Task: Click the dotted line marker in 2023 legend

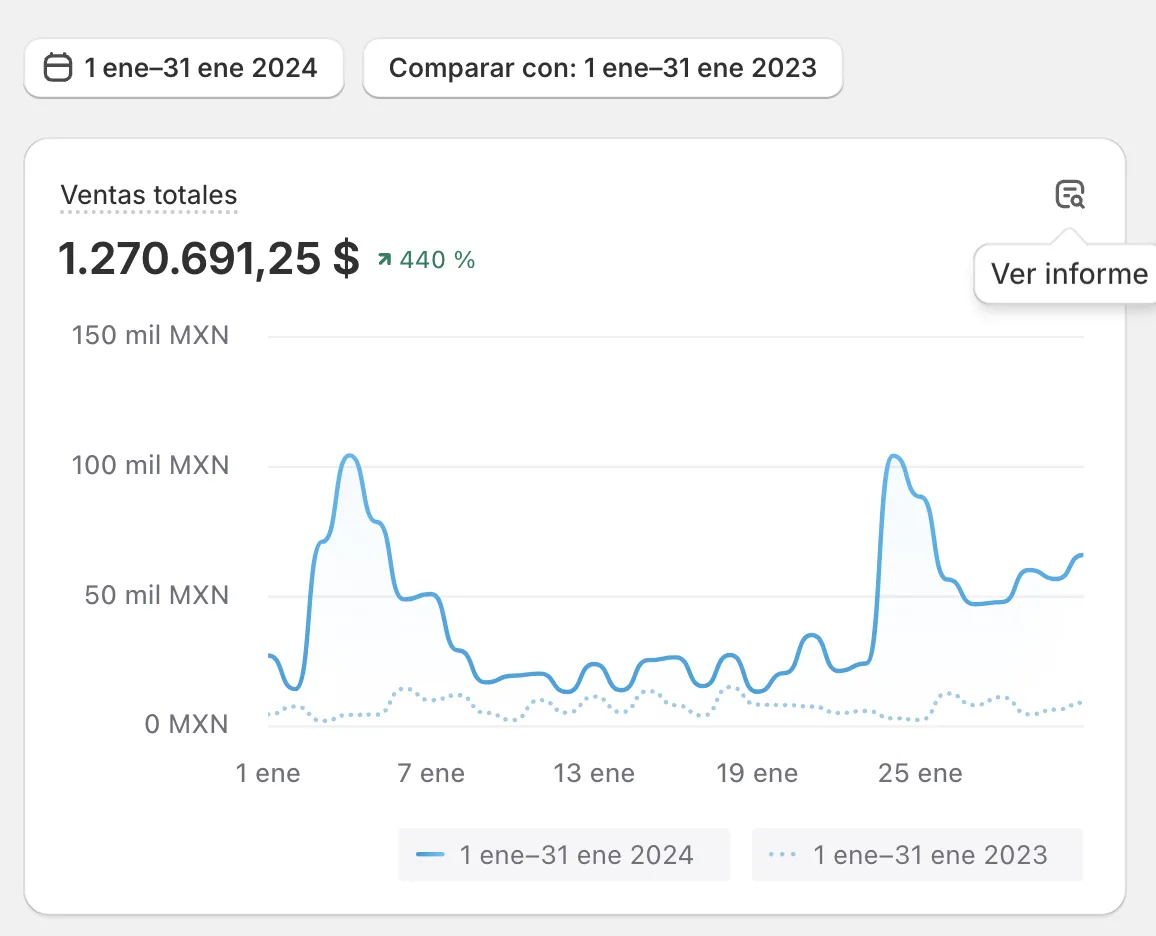Action: click(783, 855)
